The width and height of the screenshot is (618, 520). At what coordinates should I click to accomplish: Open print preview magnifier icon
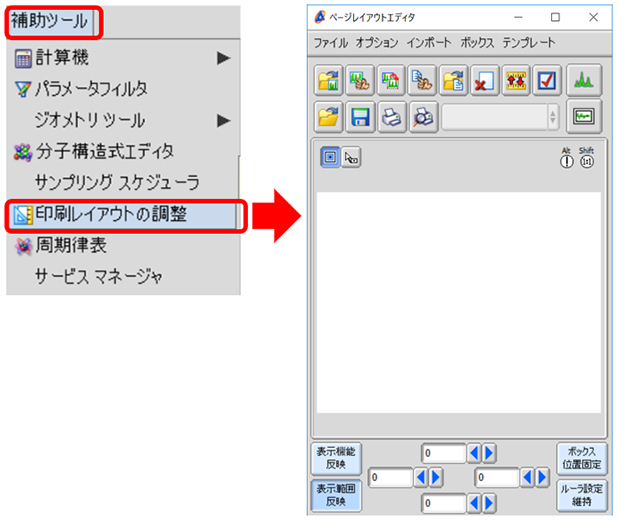(x=423, y=116)
